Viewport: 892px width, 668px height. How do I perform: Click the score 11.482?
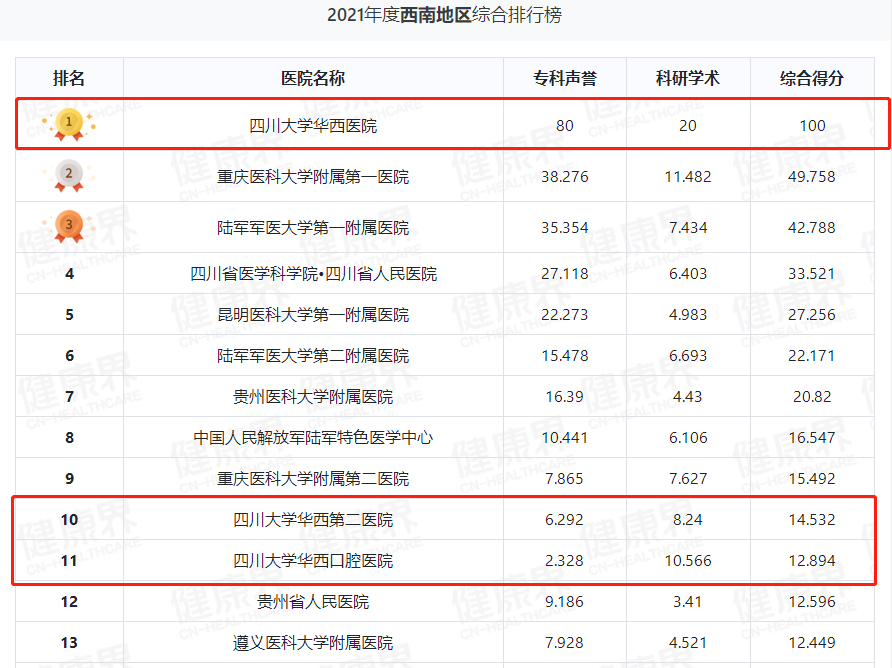point(688,177)
